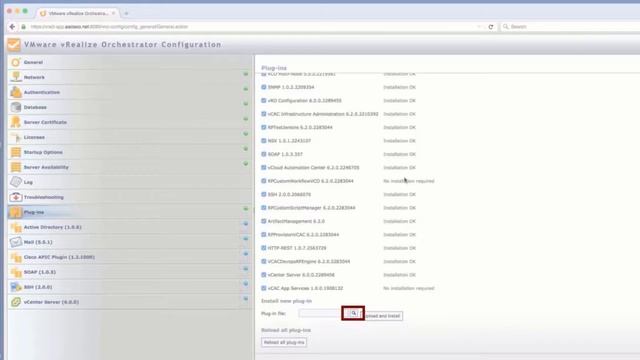Viewport: 640px width, 360px height.
Task: Click the vRealize Orchestrator logo icon
Action: 14,44
